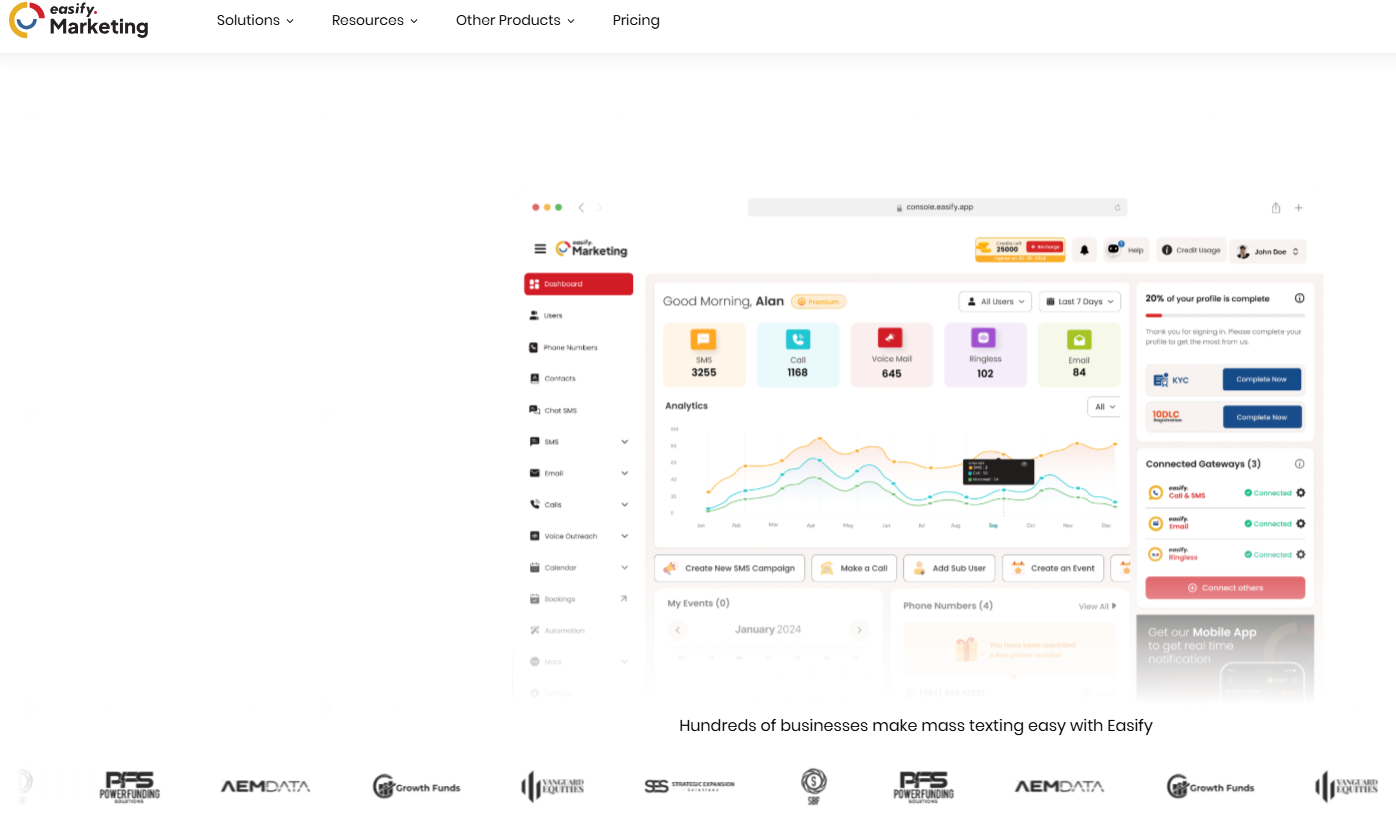The image size is (1396, 816).
Task: Click the Connect others button
Action: [x=1225, y=588]
